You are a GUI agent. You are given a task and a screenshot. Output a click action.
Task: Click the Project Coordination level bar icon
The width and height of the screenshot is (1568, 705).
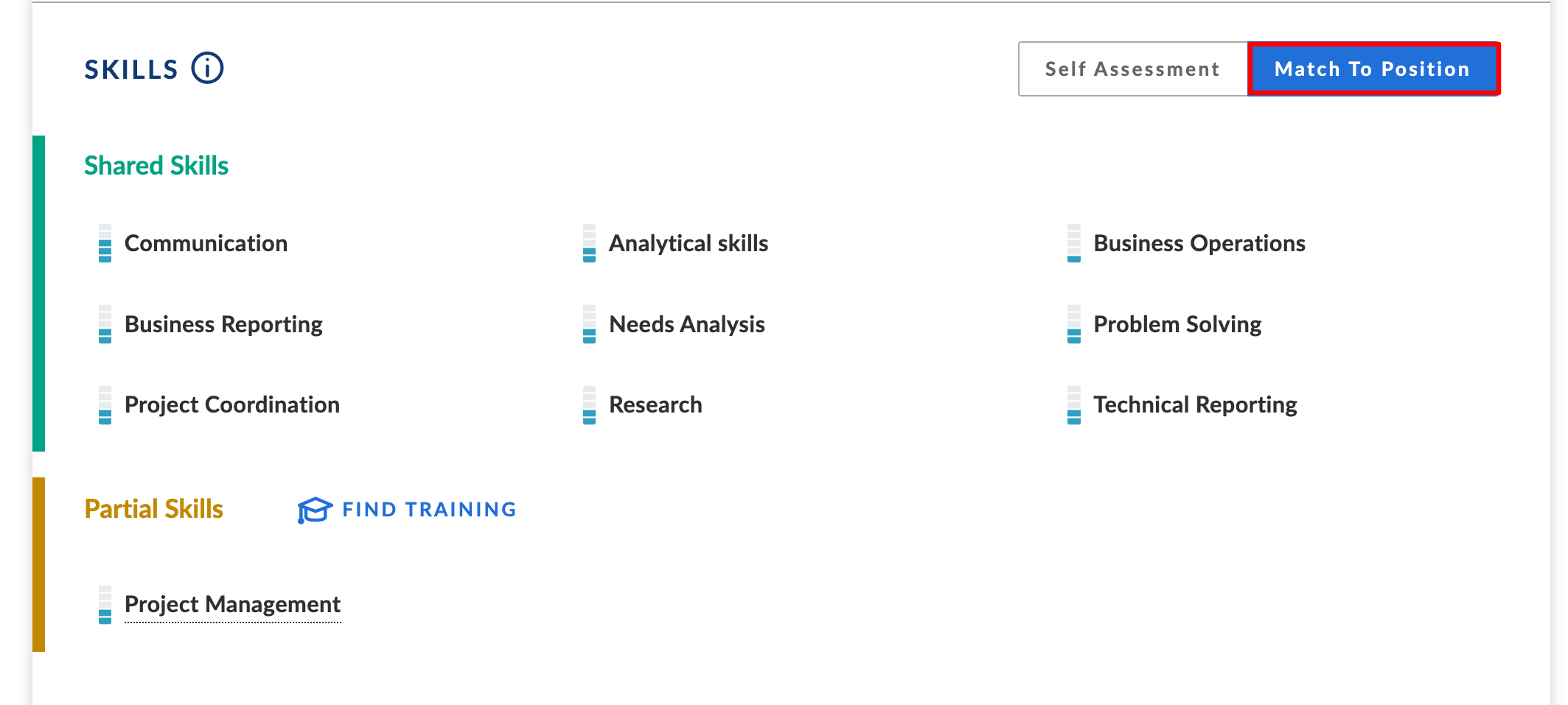coord(105,405)
